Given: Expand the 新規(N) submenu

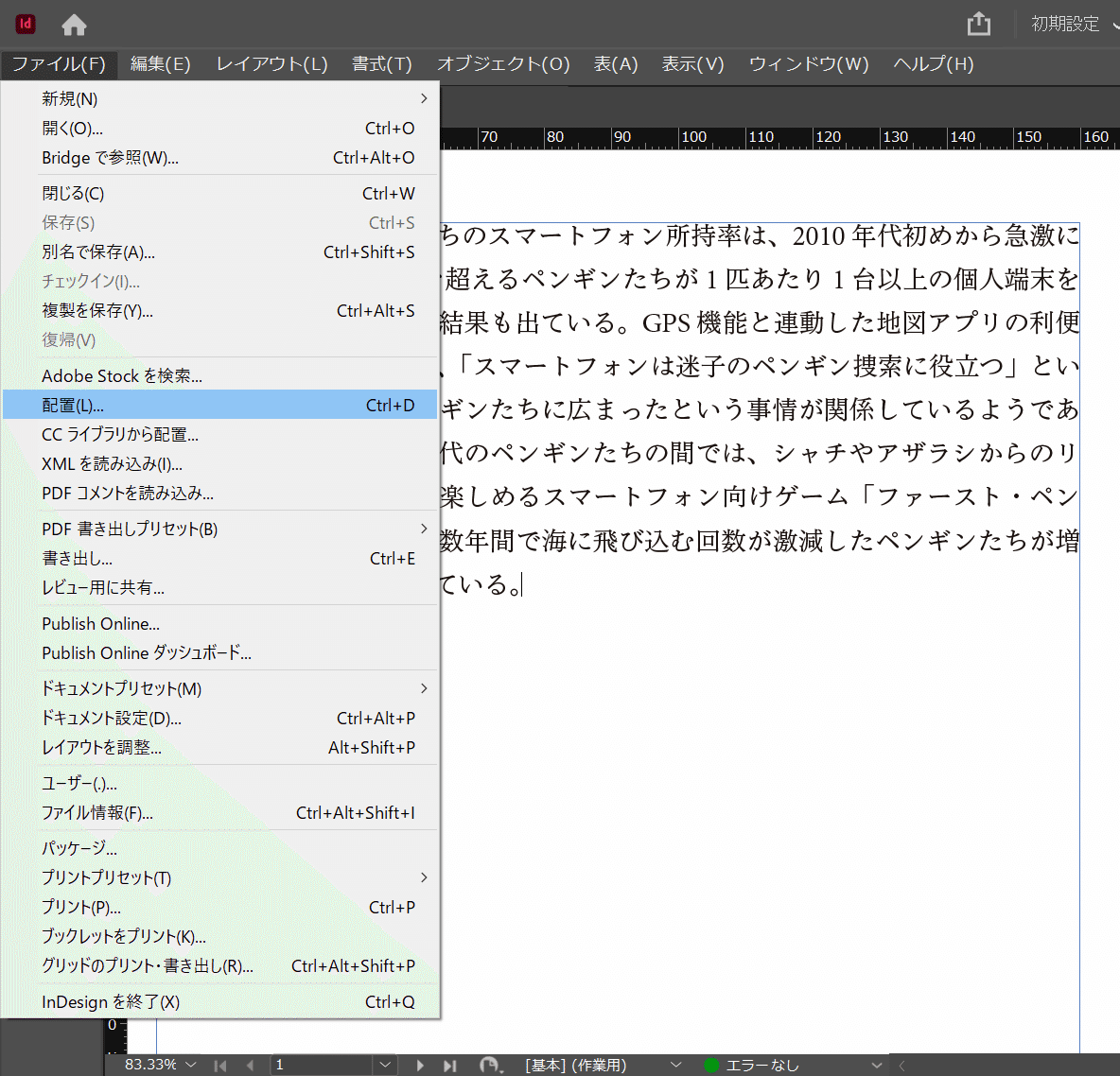Looking at the screenshot, I should [x=423, y=98].
